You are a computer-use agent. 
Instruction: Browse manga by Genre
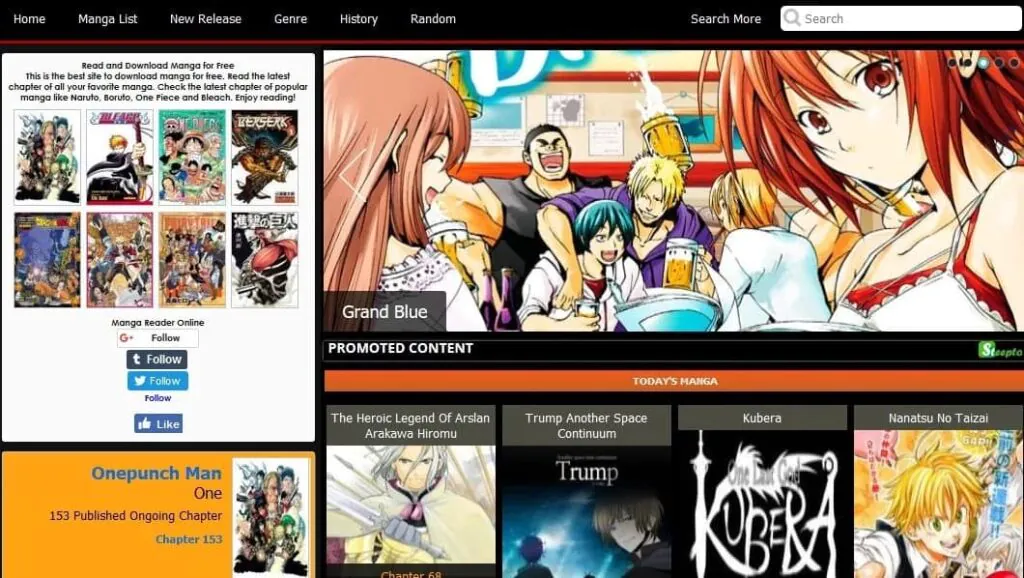[291, 19]
